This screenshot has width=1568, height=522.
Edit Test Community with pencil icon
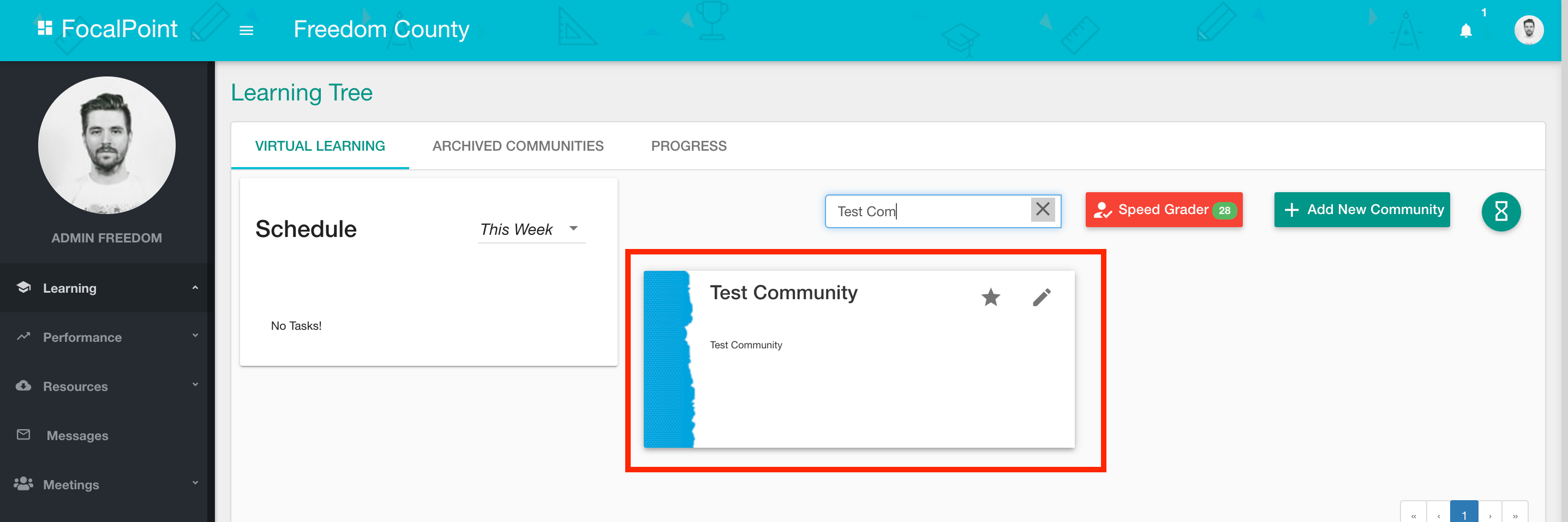tap(1042, 297)
